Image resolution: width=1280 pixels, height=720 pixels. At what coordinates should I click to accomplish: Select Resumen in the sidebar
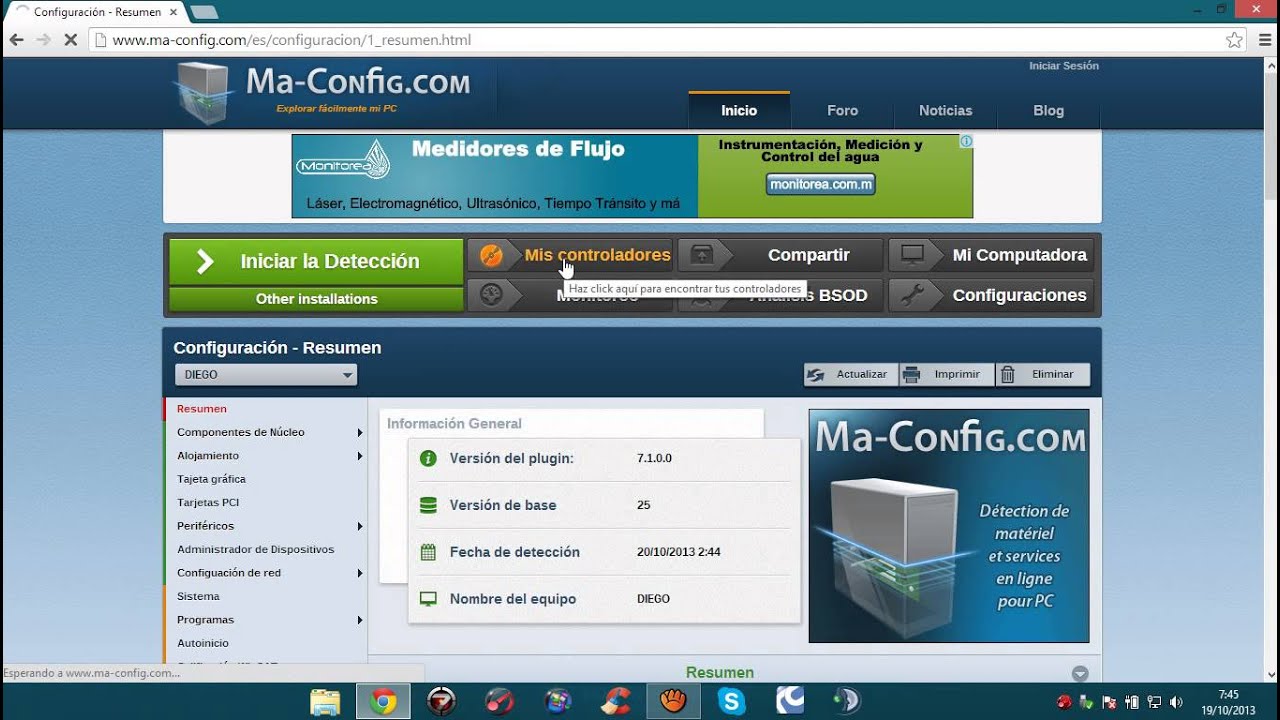click(x=202, y=409)
